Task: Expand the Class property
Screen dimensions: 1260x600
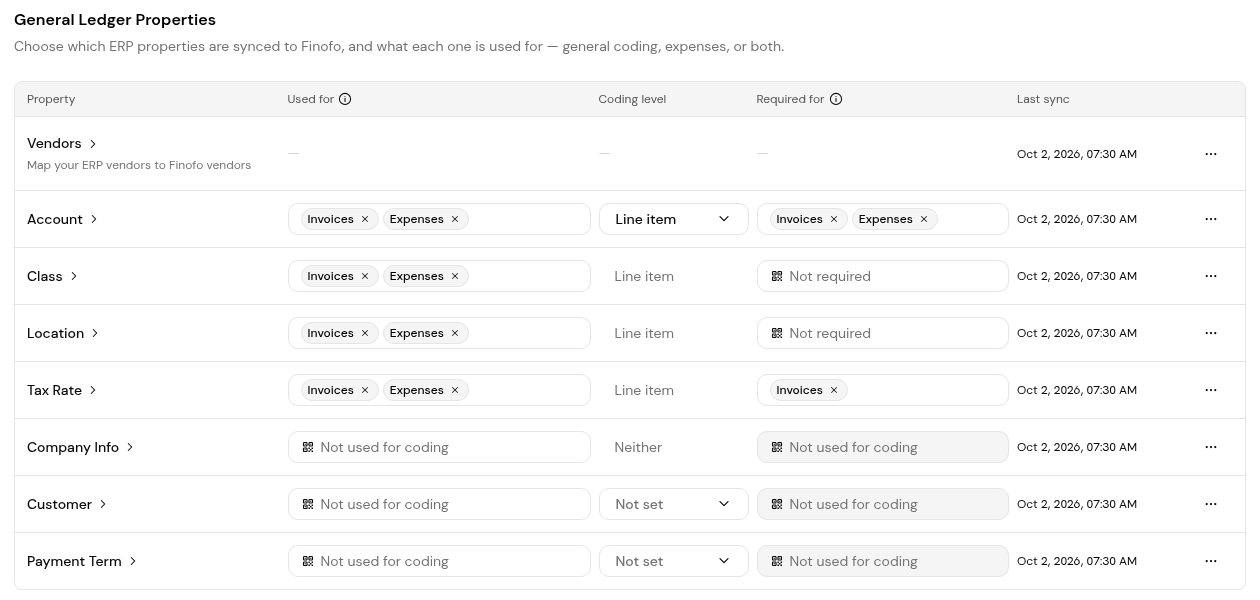Action: (x=74, y=276)
